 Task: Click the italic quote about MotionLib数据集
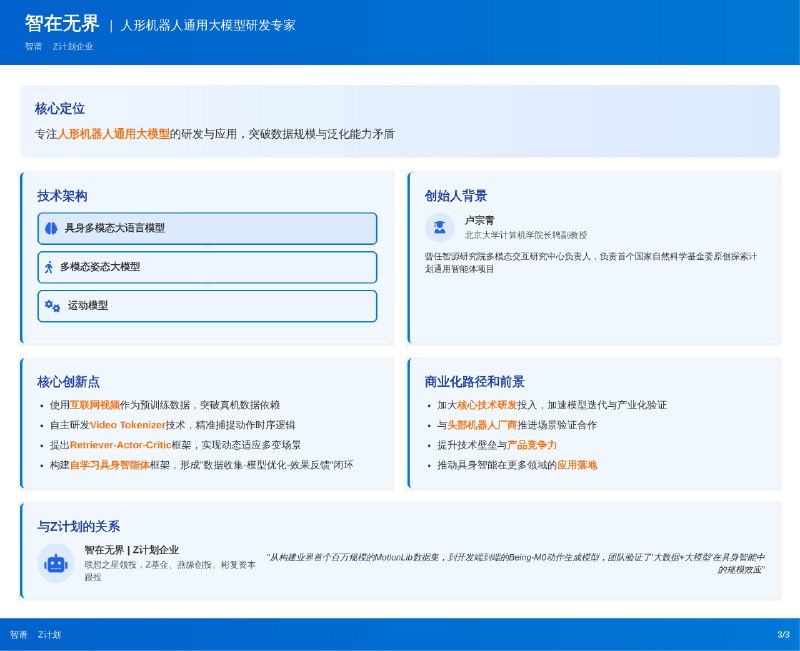pos(515,563)
